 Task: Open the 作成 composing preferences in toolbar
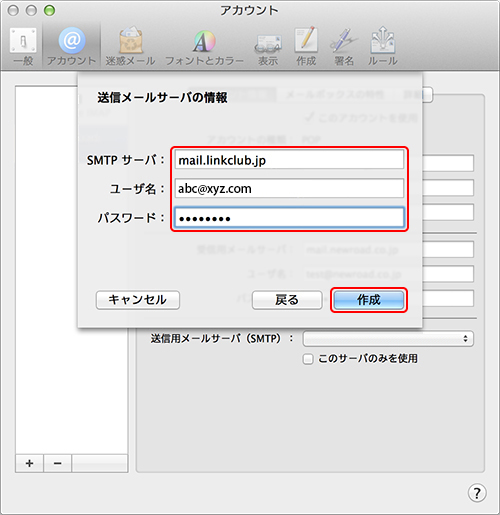(x=306, y=47)
